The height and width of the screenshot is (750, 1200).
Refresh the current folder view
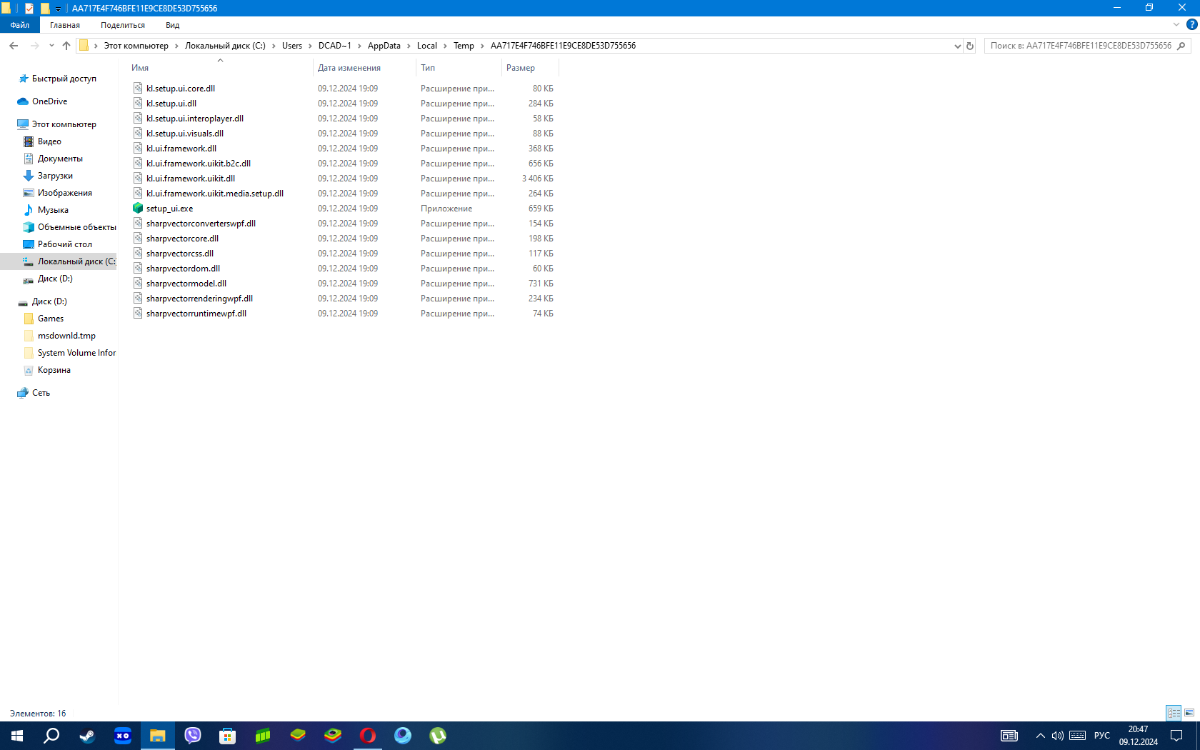coord(970,45)
